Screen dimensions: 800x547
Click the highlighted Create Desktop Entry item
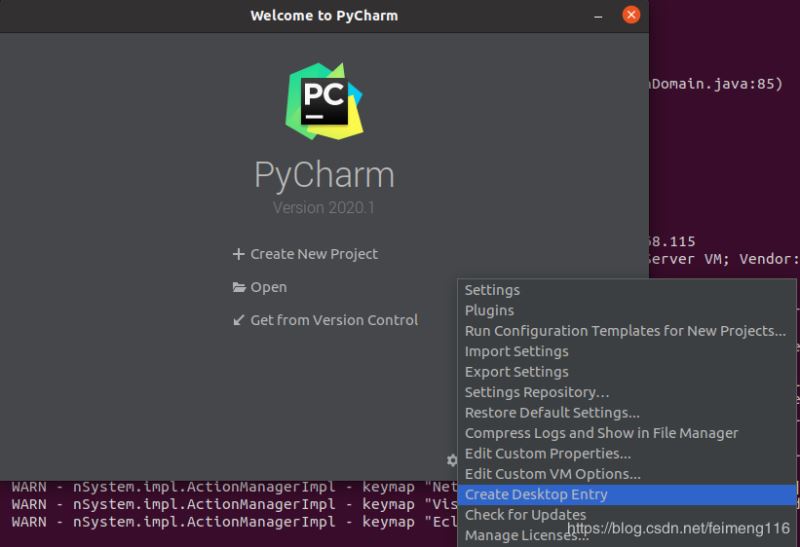coord(536,494)
